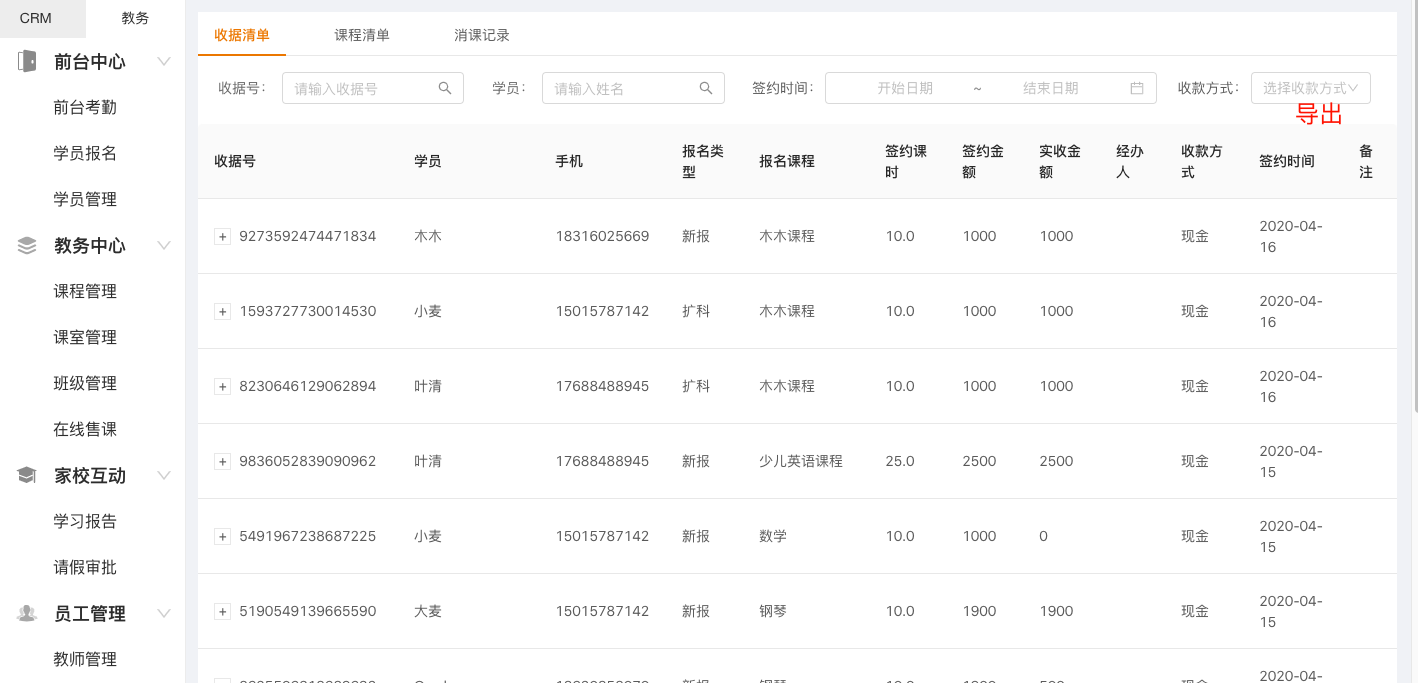Click the vertical scrollbar on the right

coord(1414,200)
